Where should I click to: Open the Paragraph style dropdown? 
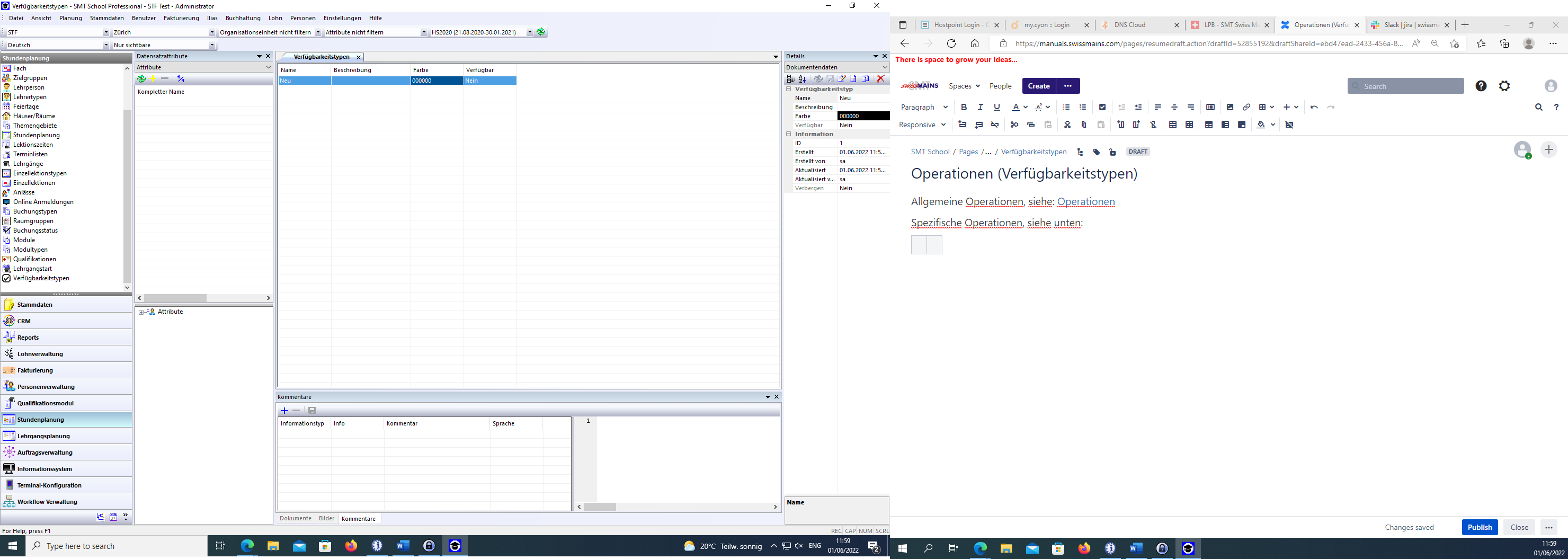923,107
